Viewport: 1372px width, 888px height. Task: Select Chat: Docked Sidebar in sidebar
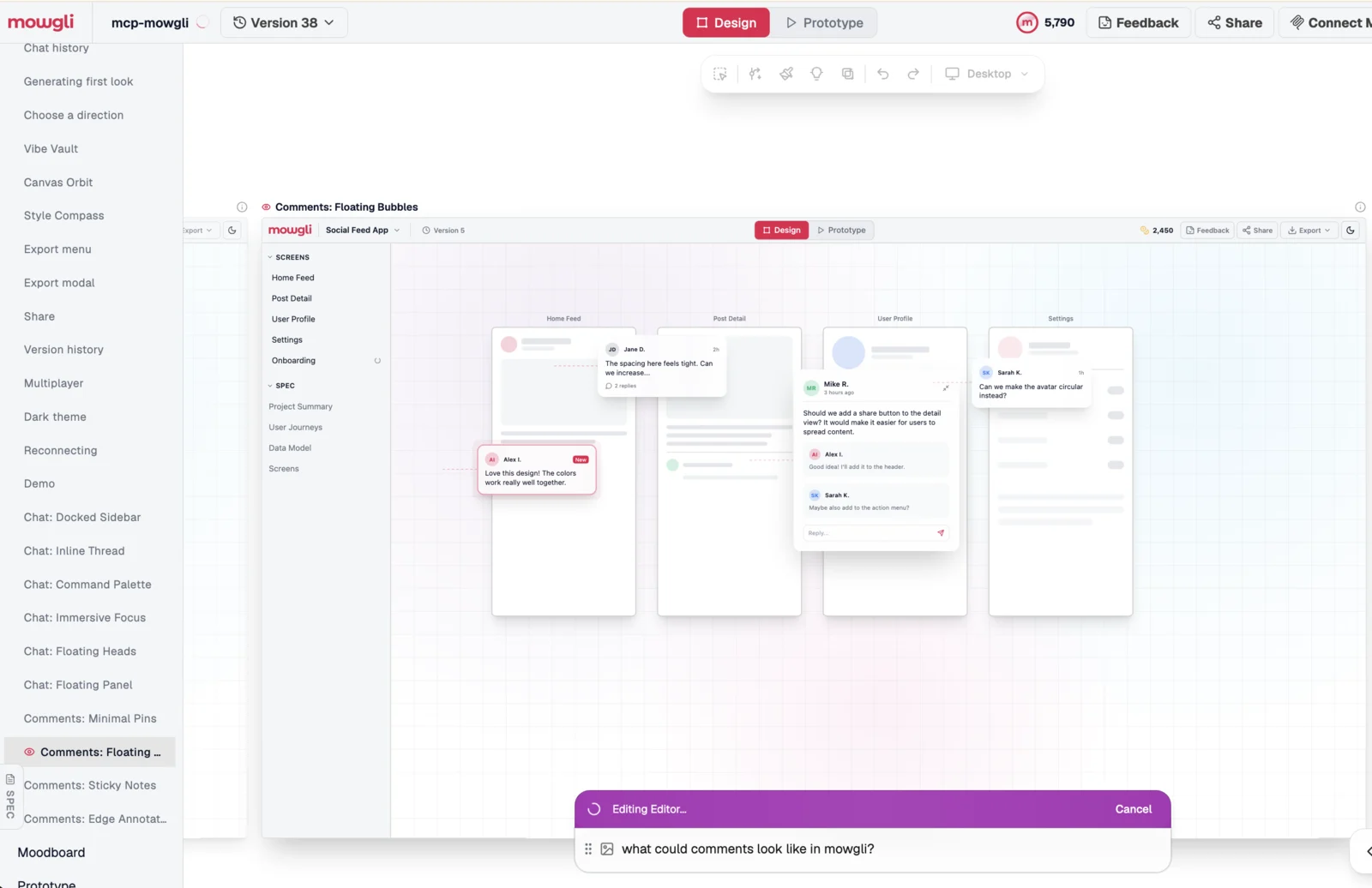[82, 517]
